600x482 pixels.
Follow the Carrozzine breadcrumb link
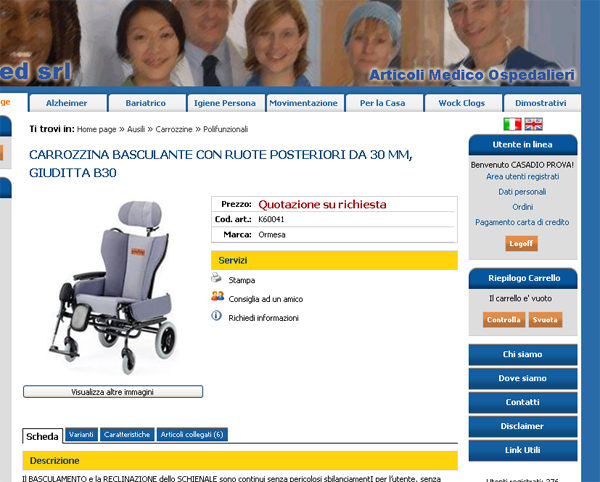tap(174, 129)
